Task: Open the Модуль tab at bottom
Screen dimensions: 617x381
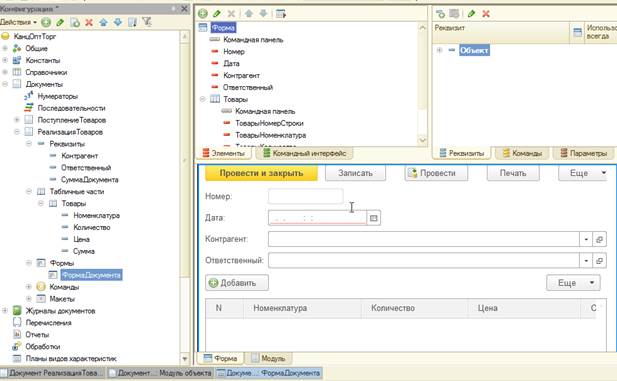Action: [268, 359]
